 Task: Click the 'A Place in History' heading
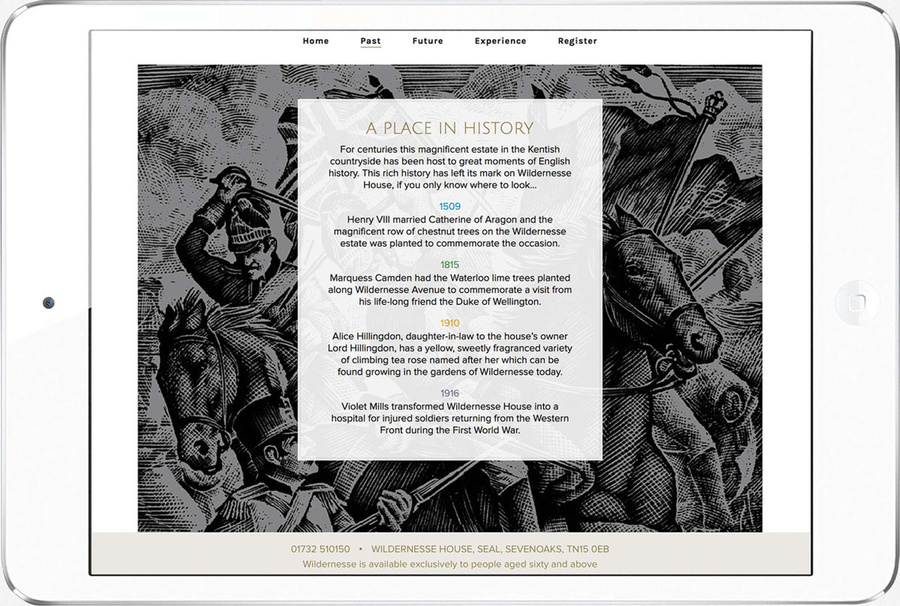tap(450, 129)
